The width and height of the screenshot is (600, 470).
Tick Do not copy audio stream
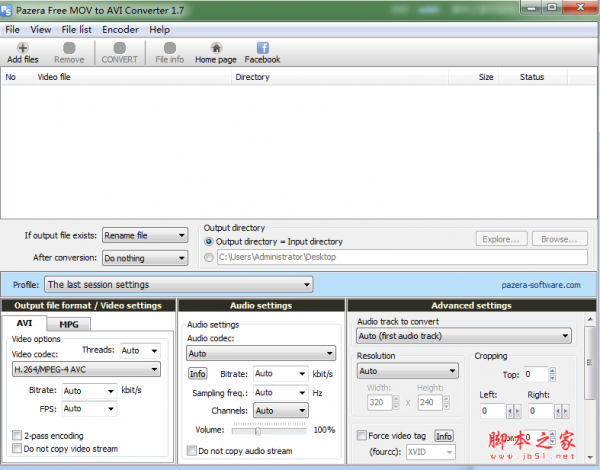[x=192, y=451]
